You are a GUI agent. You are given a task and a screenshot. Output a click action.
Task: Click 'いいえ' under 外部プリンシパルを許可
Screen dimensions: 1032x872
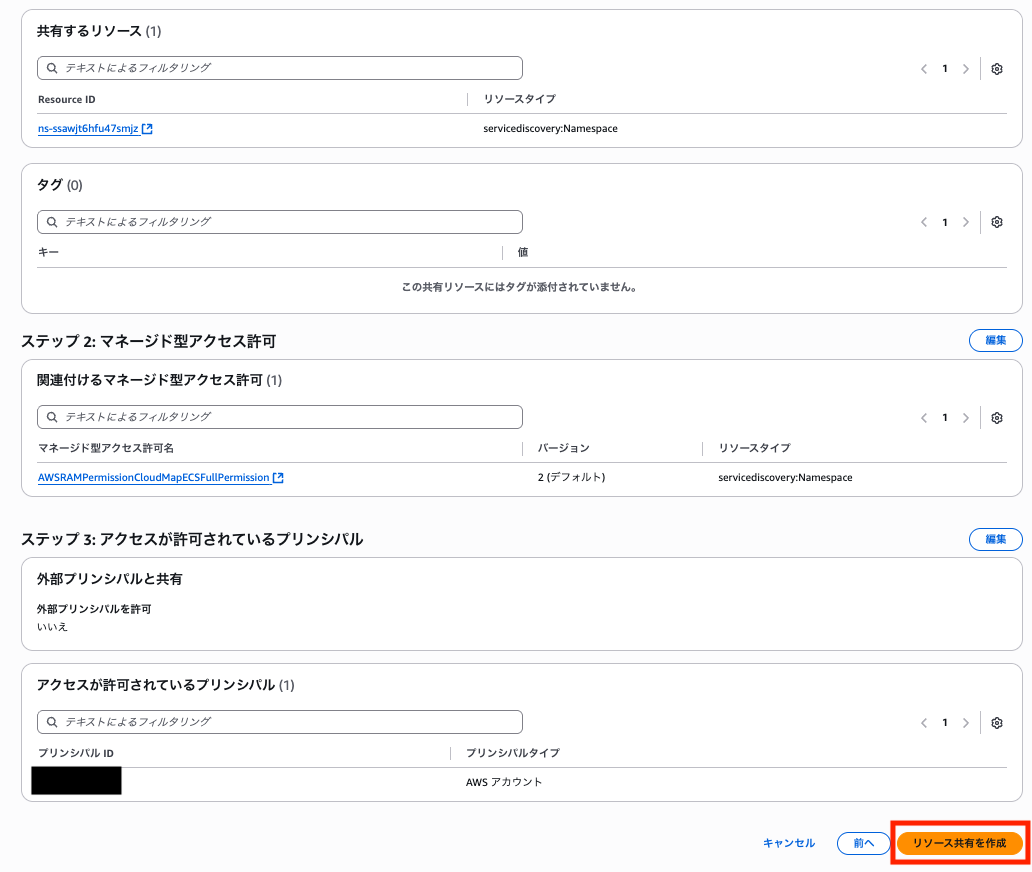[52, 627]
